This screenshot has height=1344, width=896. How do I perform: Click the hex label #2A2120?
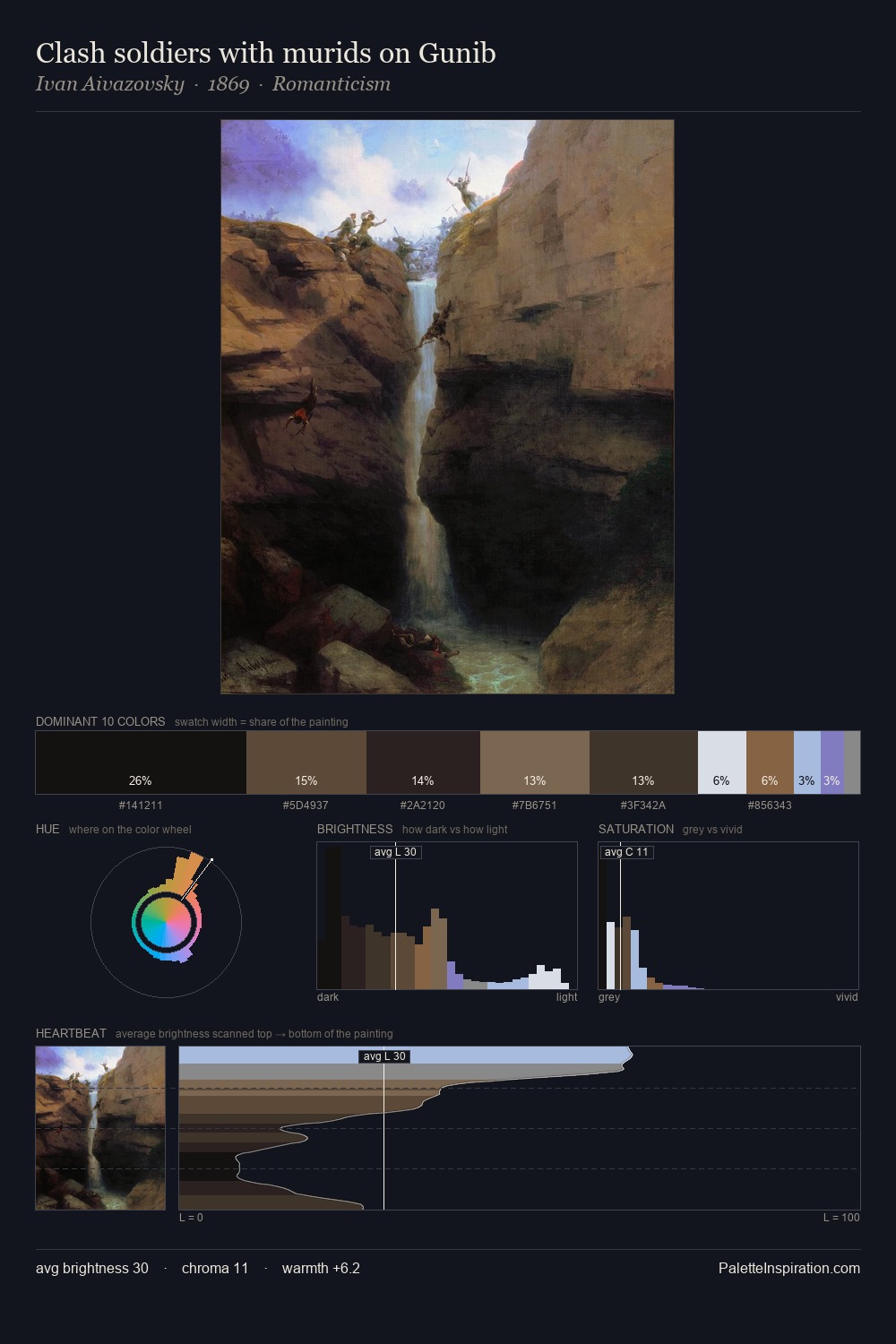point(423,806)
